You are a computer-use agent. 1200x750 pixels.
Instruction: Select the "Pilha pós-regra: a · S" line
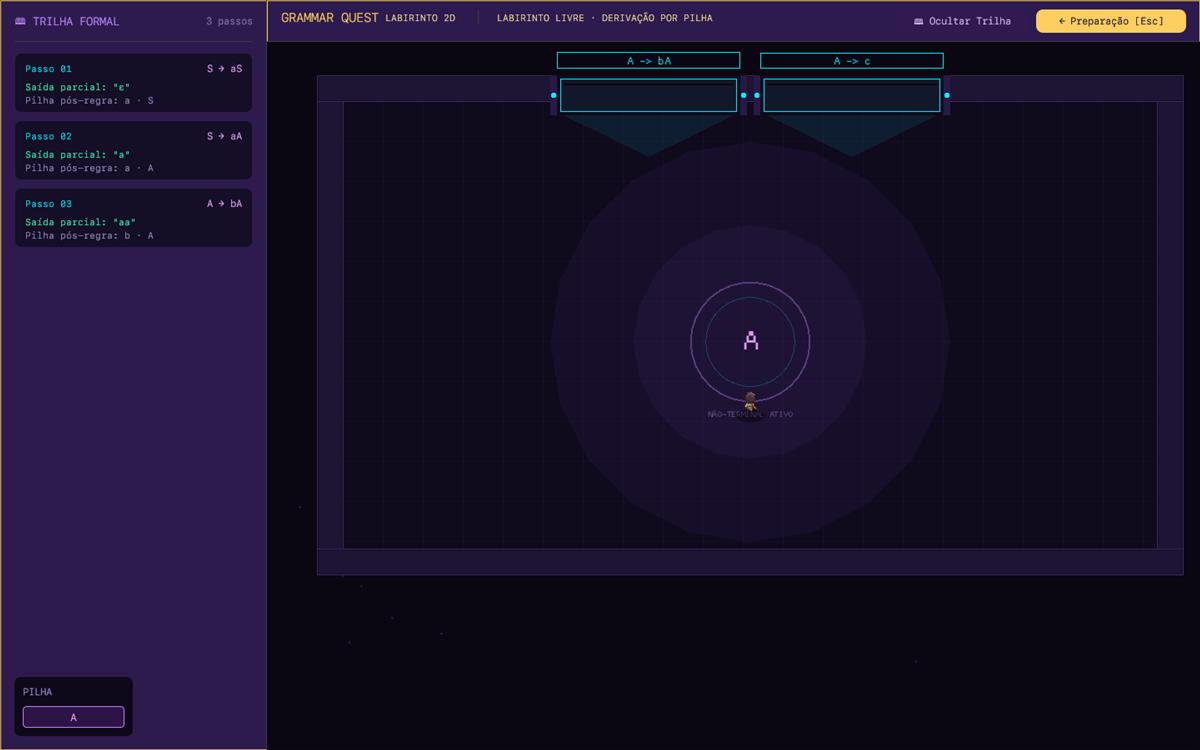(x=89, y=100)
